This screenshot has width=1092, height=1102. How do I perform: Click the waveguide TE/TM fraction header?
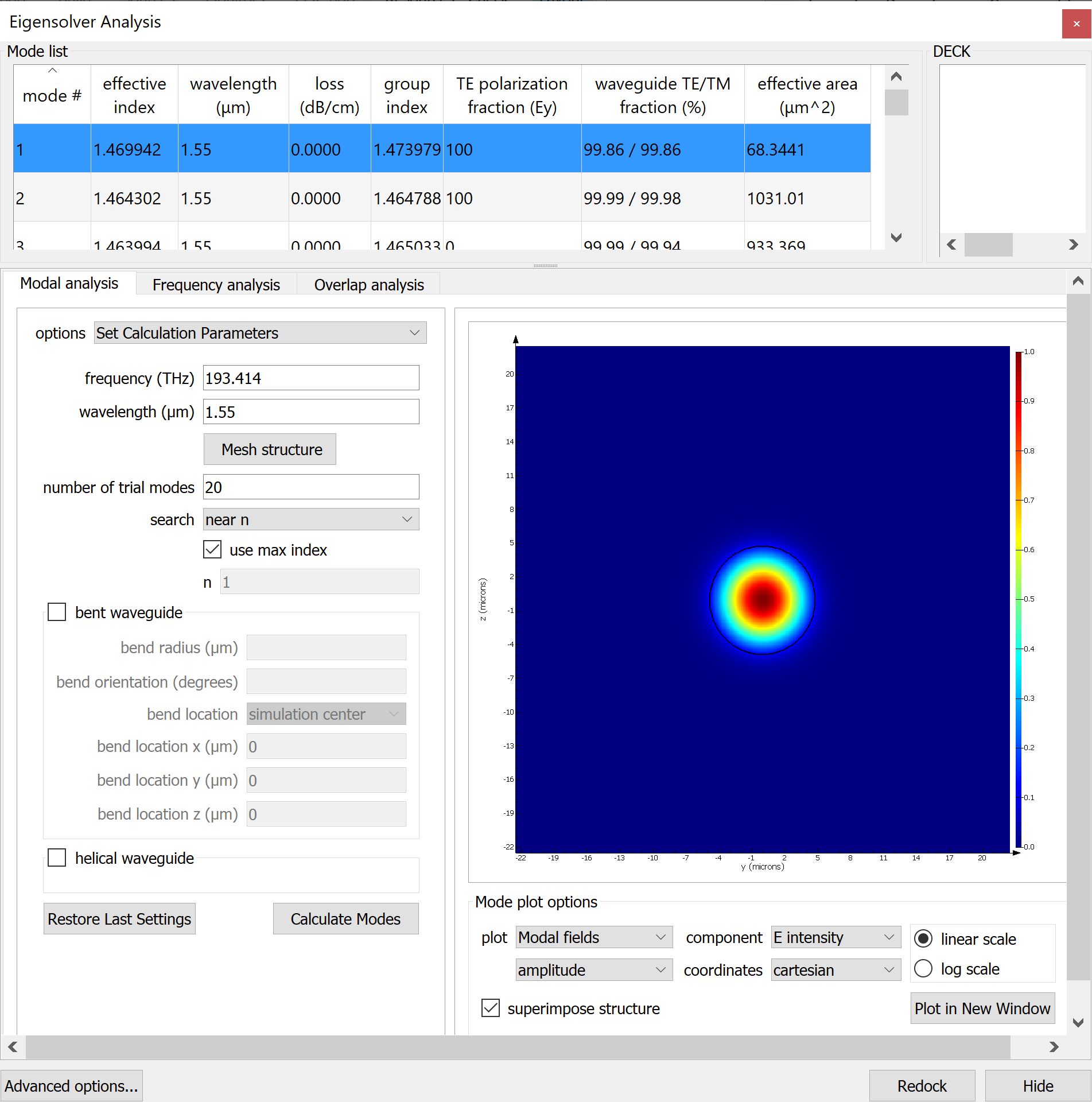point(663,95)
